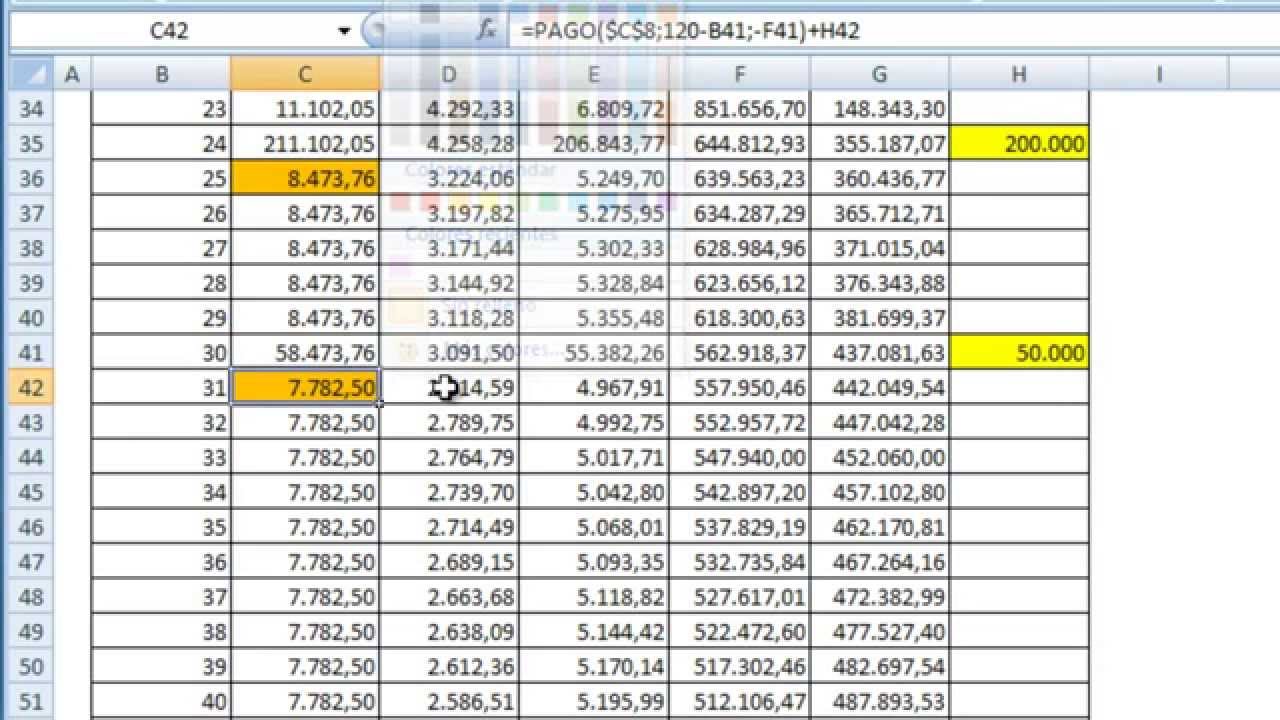Viewport: 1280px width, 720px height.
Task: Select column I header
Action: (x=1159, y=74)
